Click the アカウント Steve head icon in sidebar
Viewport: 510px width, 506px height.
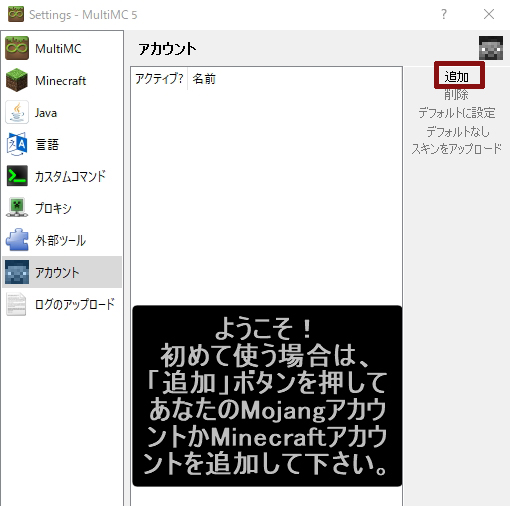point(17,272)
